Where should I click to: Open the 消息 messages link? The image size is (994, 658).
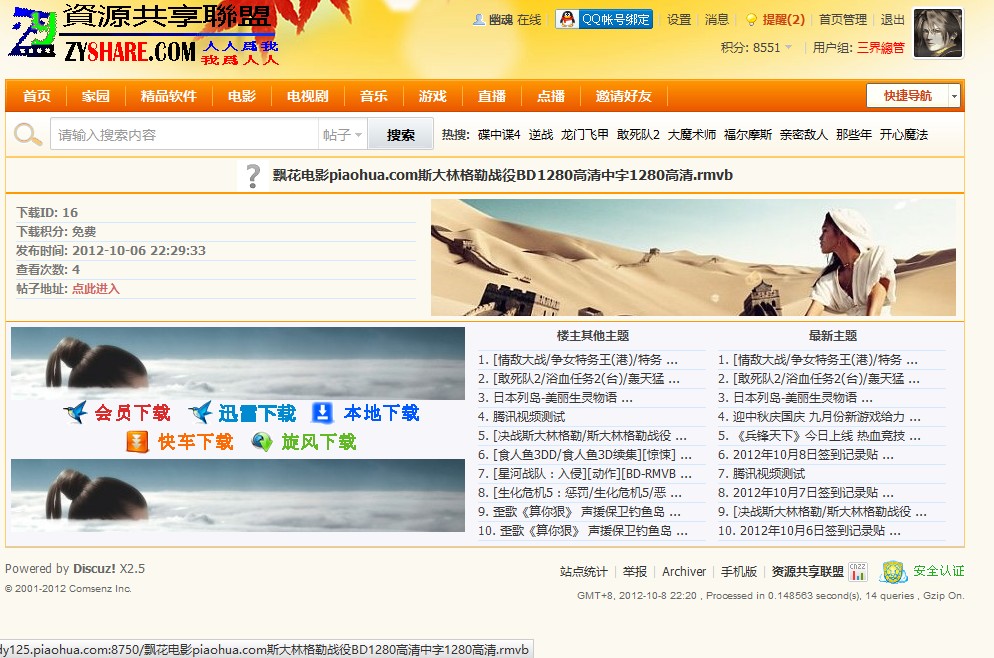pyautogui.click(x=717, y=20)
